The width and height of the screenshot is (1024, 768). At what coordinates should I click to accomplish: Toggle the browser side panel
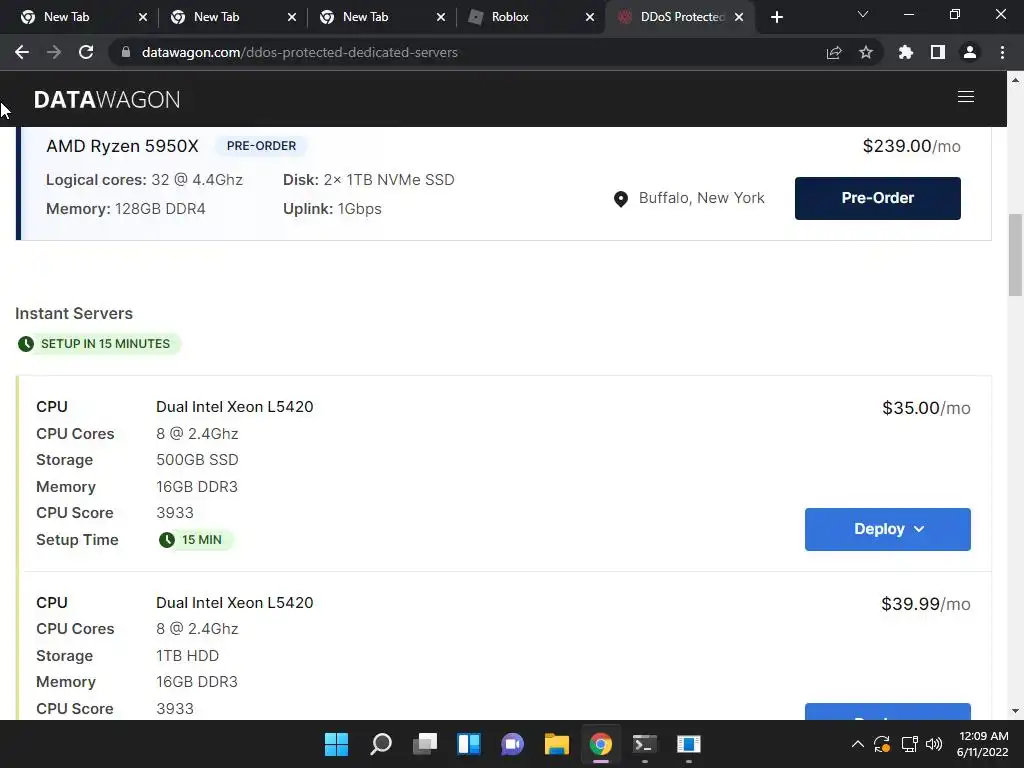(x=938, y=52)
